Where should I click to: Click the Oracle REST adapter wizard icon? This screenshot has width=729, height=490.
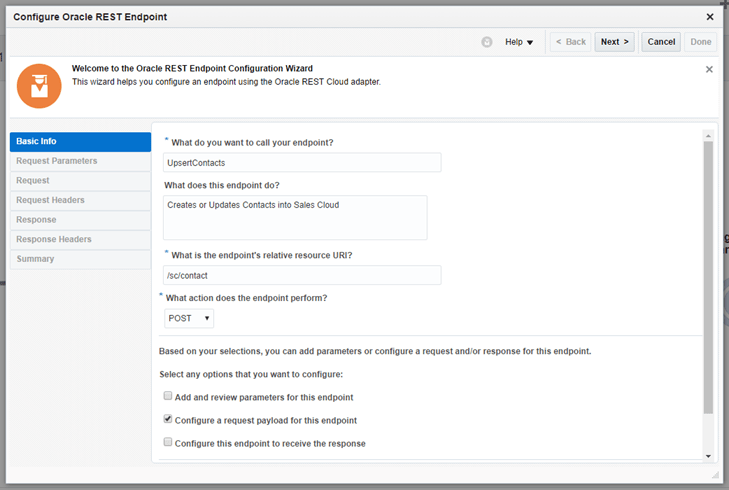click(x=39, y=86)
